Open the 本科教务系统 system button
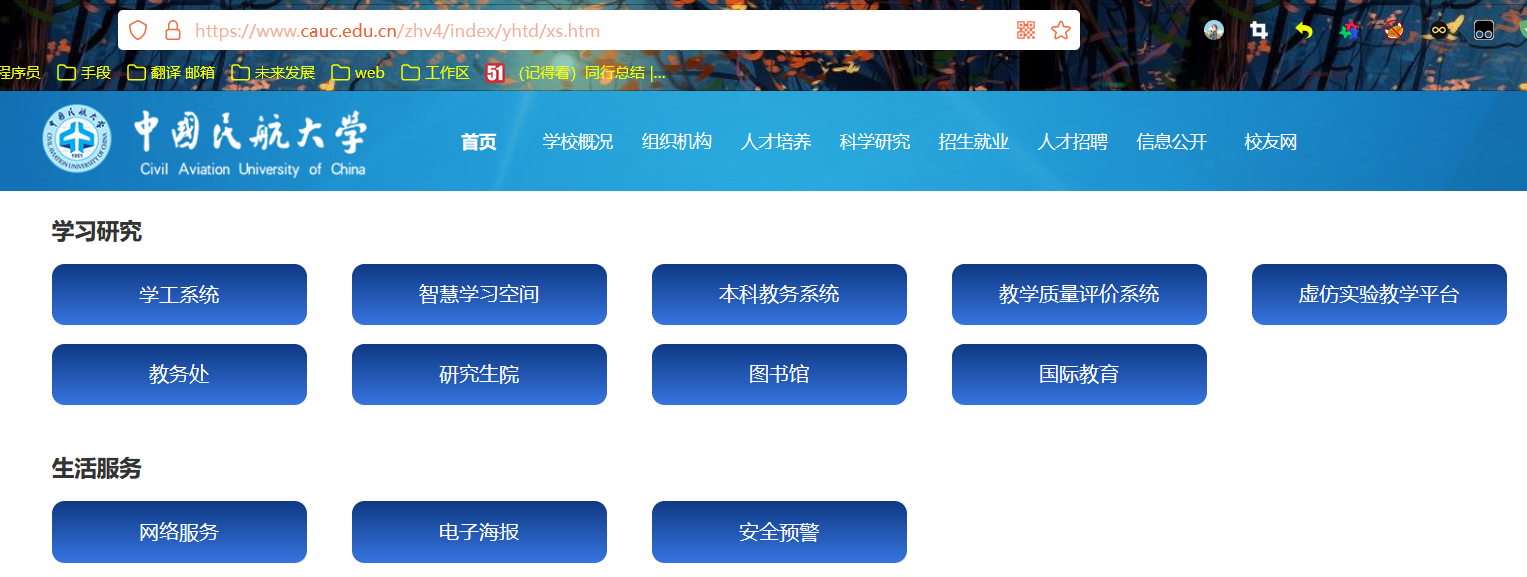 point(779,294)
